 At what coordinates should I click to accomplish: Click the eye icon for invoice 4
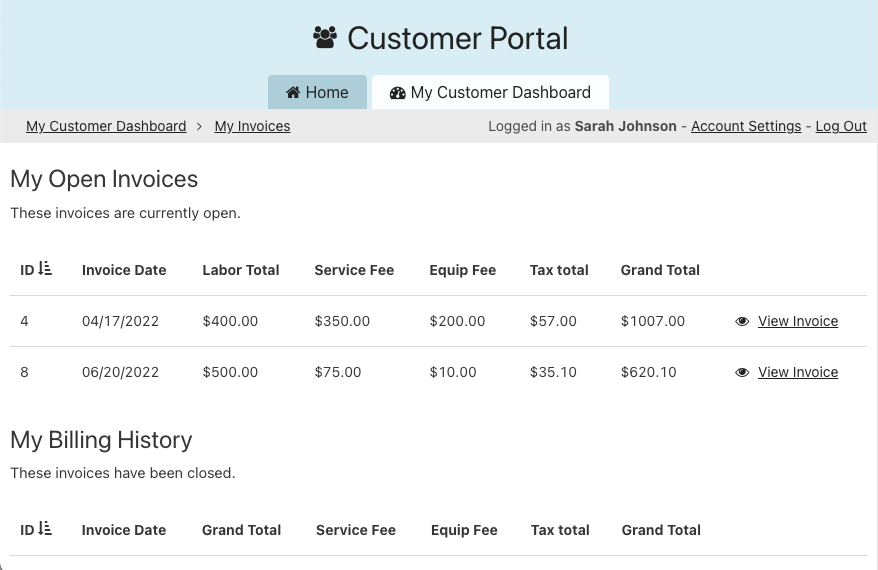pyautogui.click(x=742, y=322)
